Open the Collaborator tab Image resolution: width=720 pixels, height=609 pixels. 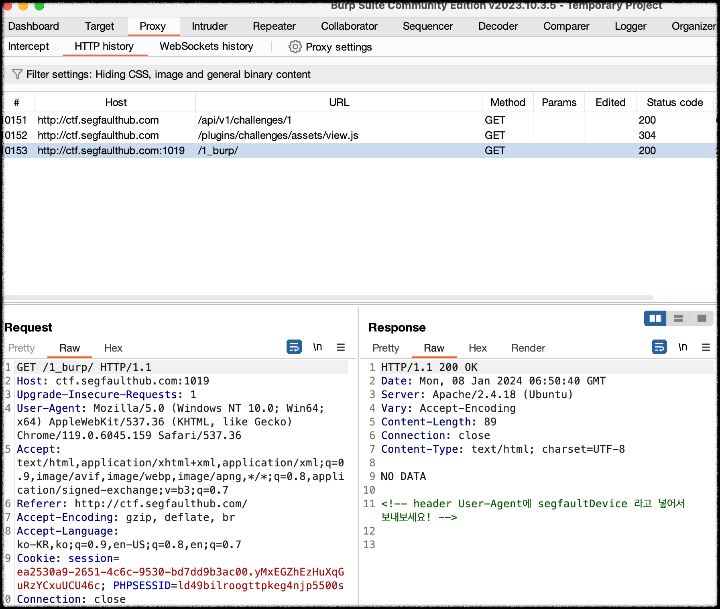tap(349, 26)
